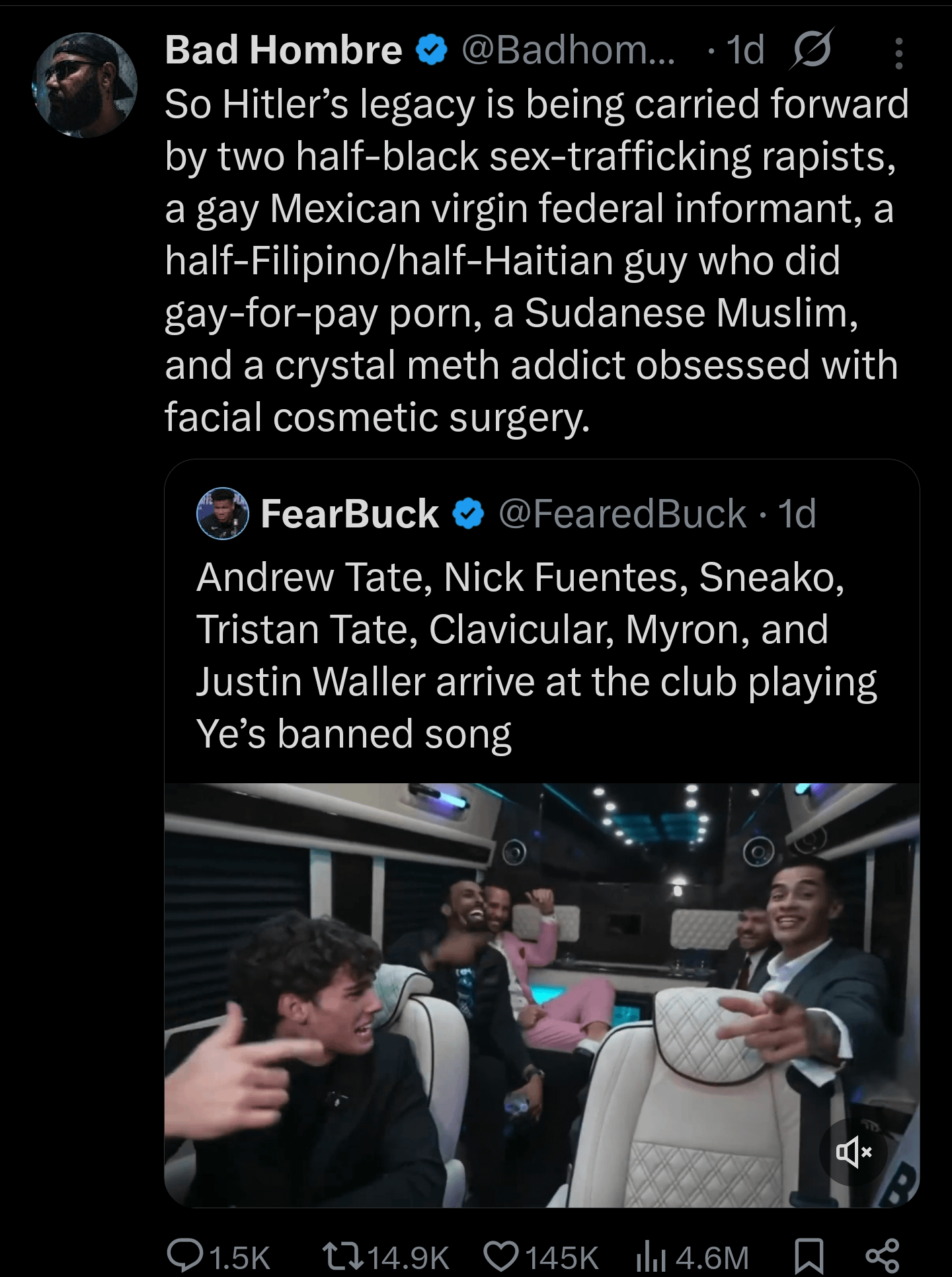Open Bad Hombre's profile picture
The width and height of the screenshot is (952, 1277).
point(85,85)
